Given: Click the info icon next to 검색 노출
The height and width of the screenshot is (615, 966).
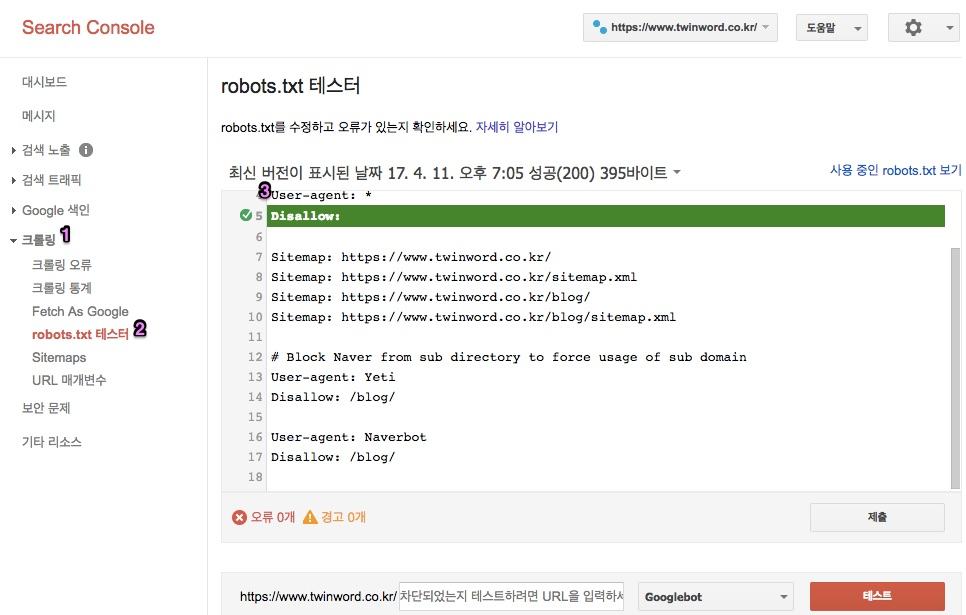Looking at the screenshot, I should (86, 150).
